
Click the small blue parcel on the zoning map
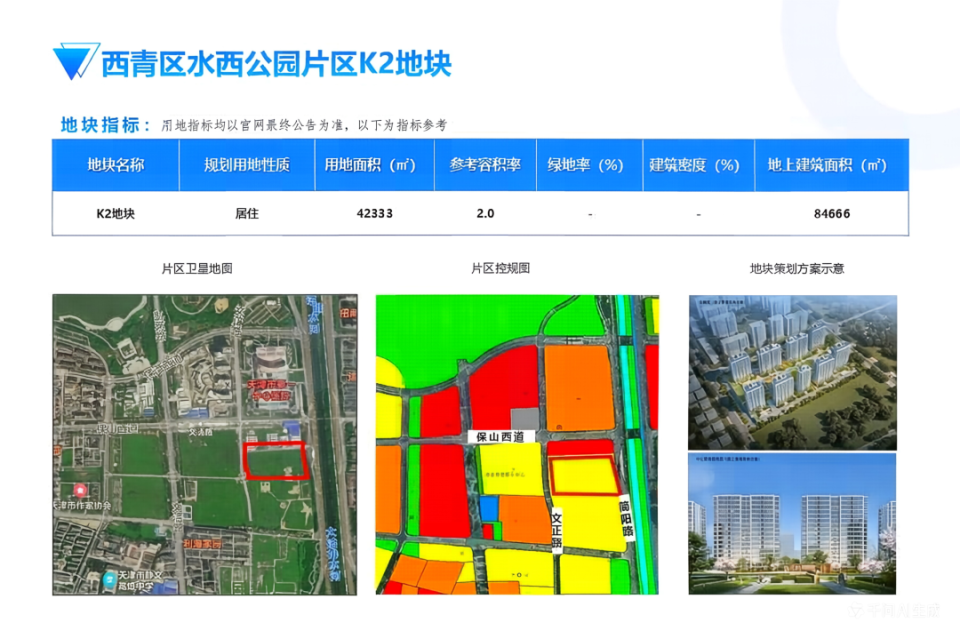(489, 509)
